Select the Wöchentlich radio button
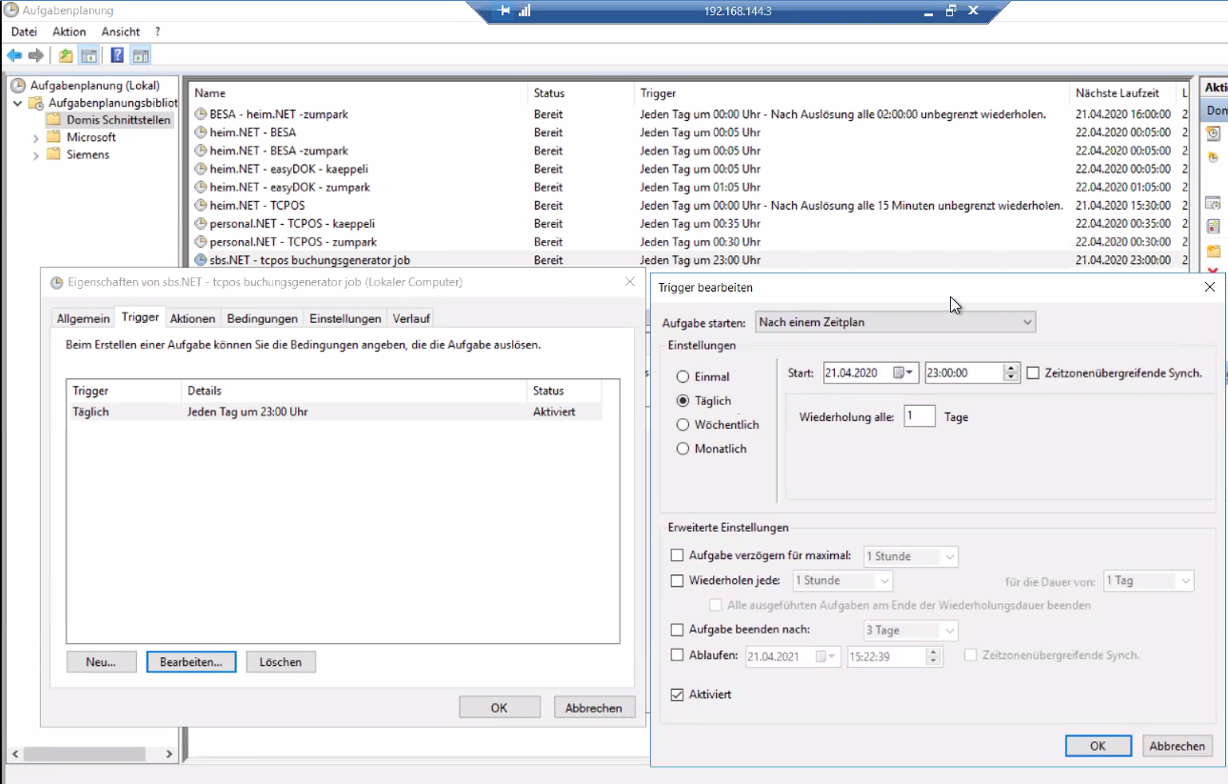1228x784 pixels. [x=683, y=425]
